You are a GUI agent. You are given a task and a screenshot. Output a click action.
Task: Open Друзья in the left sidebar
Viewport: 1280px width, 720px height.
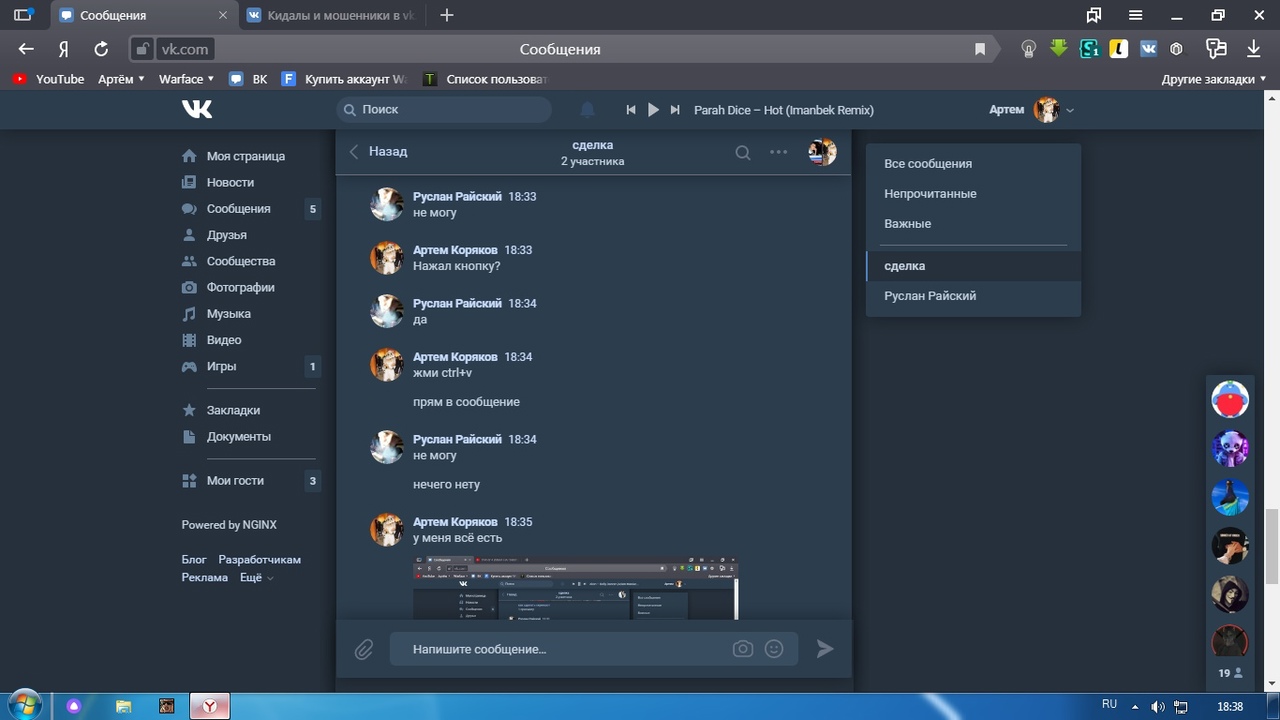point(226,235)
